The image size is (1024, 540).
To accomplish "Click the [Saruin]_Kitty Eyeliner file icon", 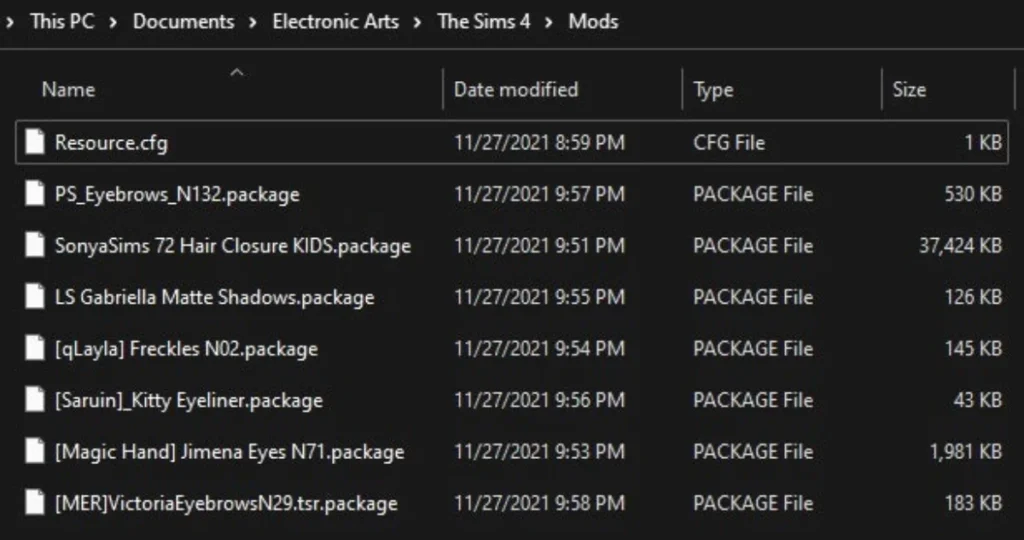I will tap(35, 401).
